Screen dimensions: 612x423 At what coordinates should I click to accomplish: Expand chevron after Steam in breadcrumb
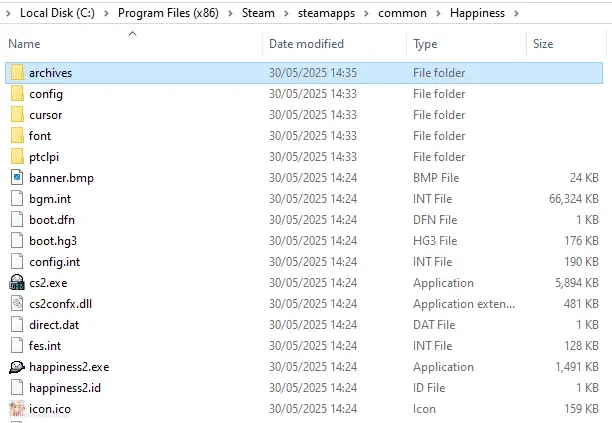coord(286,13)
